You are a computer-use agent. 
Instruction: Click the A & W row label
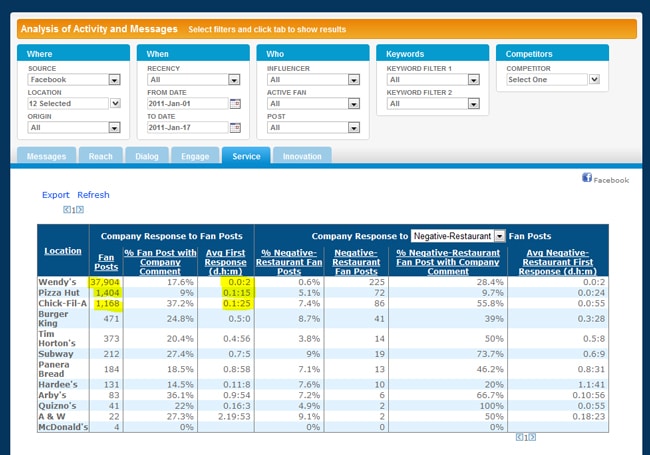pyautogui.click(x=52, y=416)
